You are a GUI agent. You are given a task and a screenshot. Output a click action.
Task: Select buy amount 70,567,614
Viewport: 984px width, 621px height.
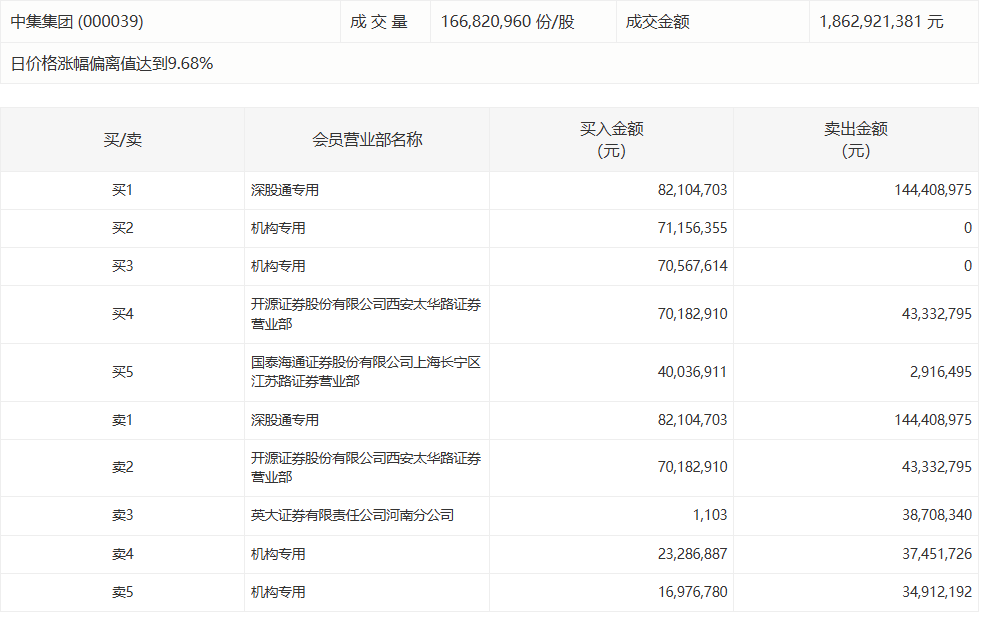coord(692,267)
